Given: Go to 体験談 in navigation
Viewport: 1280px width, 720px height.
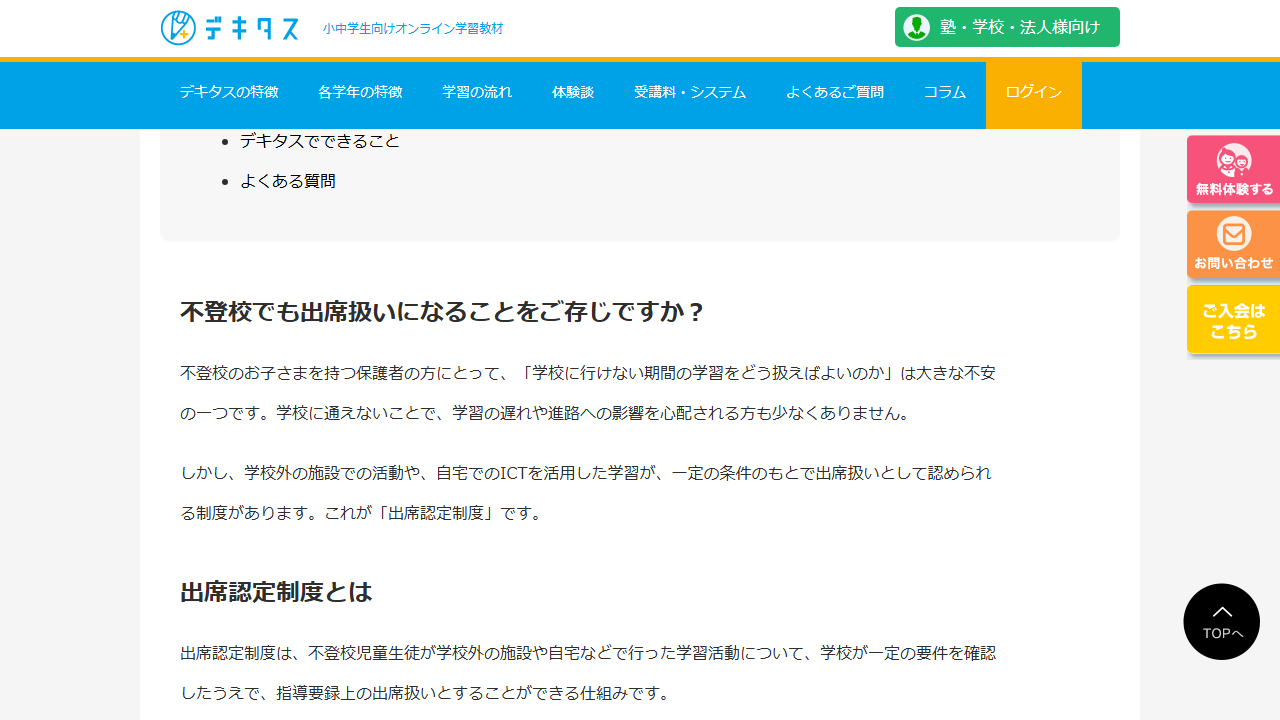Looking at the screenshot, I should coord(573,92).
